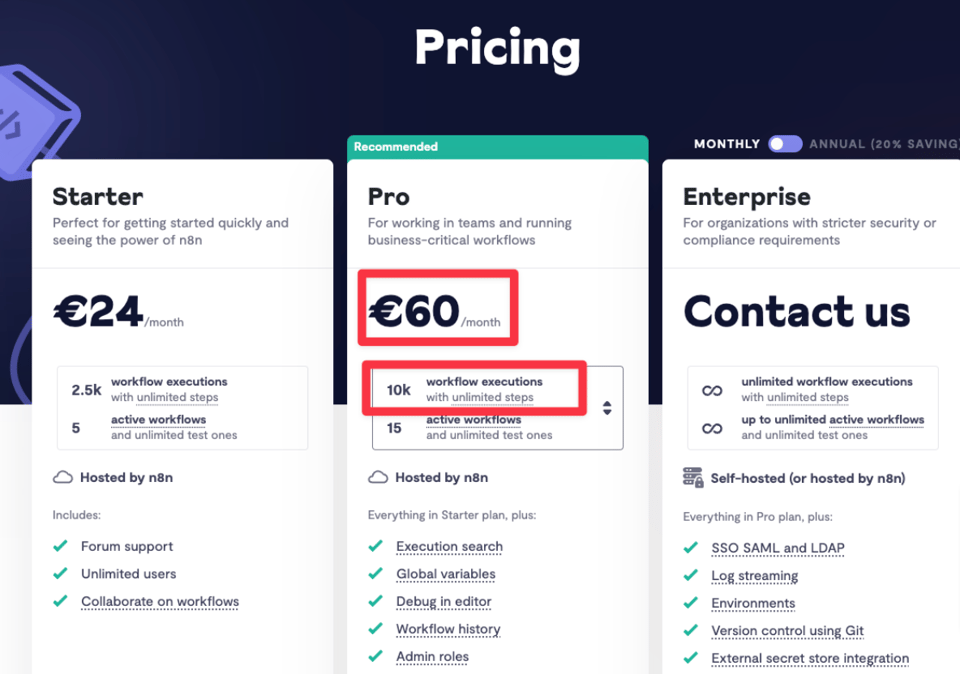Click the checkmark beside SSO SAML and LDAP
The width and height of the screenshot is (960, 674).
click(x=691, y=547)
